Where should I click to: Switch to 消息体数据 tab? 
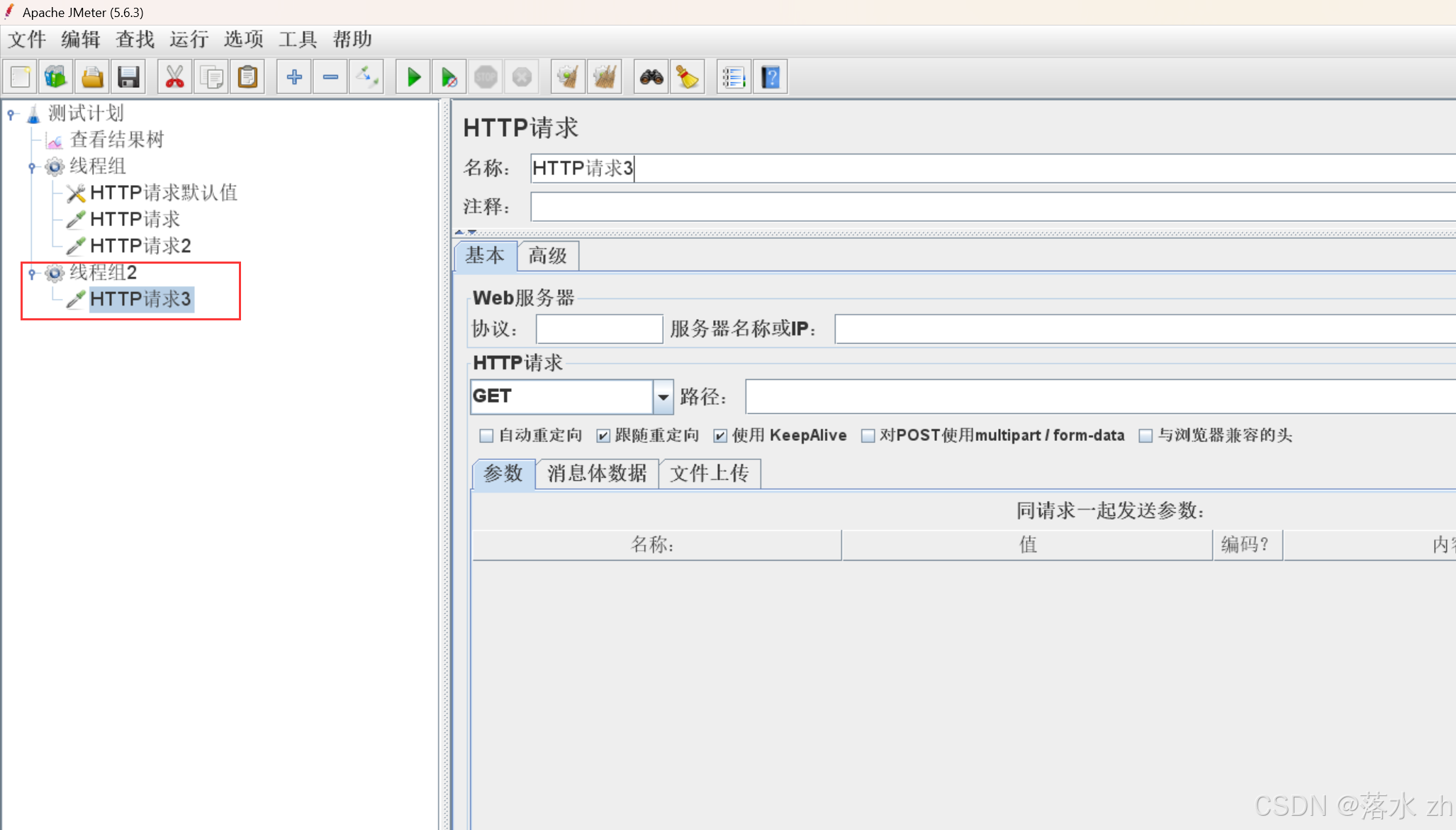(x=597, y=473)
